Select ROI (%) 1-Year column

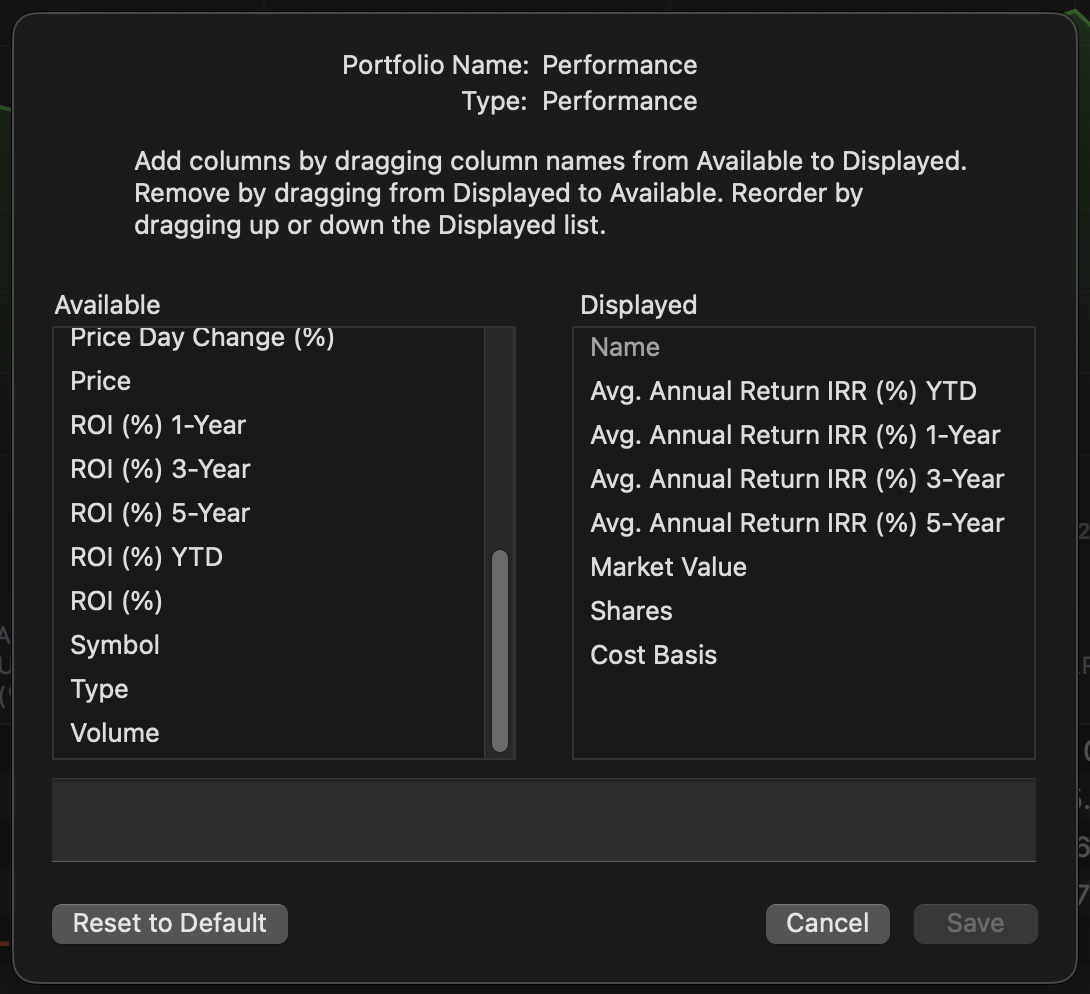click(x=158, y=425)
